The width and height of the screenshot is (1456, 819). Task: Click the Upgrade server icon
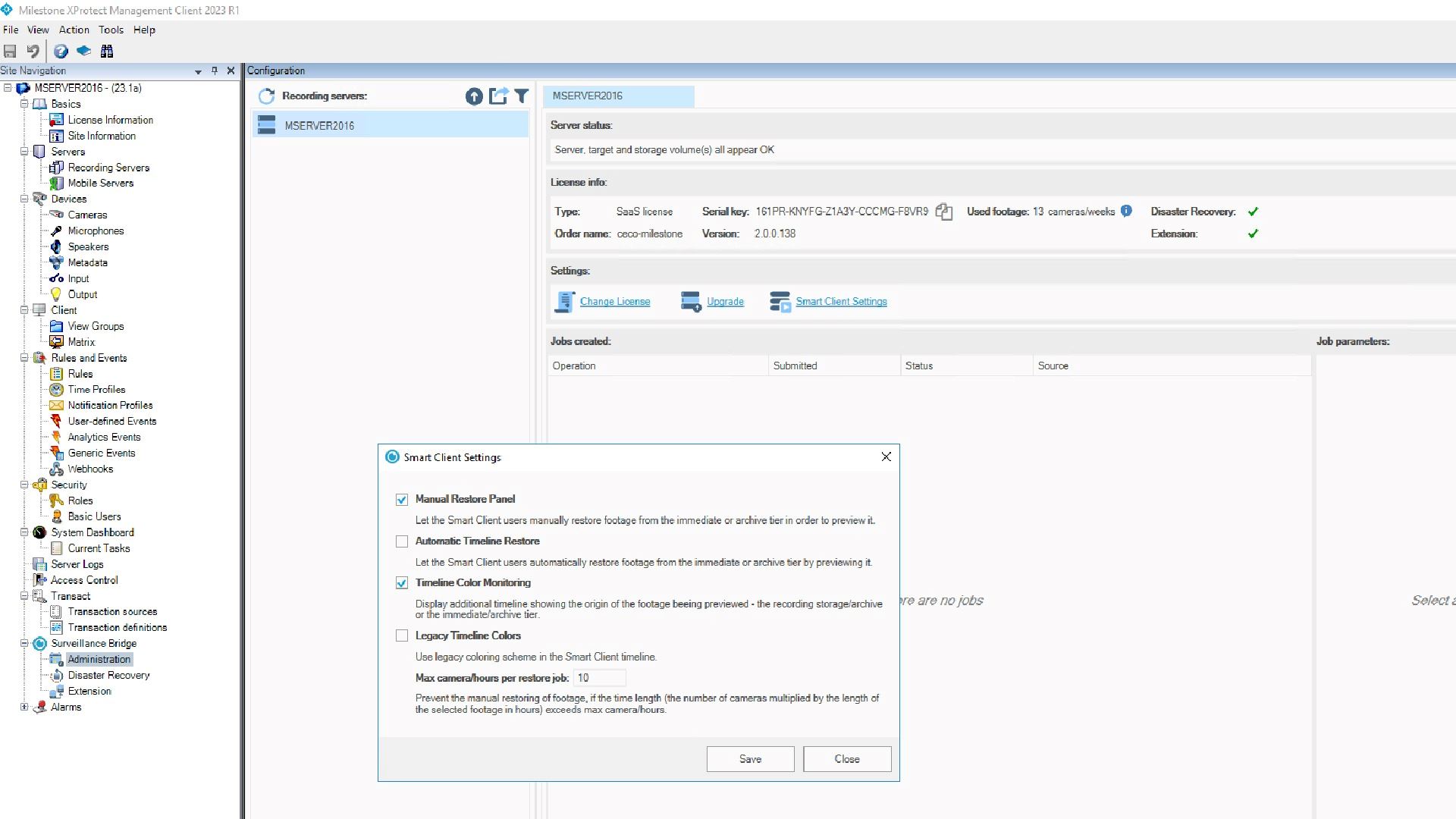[x=691, y=302]
